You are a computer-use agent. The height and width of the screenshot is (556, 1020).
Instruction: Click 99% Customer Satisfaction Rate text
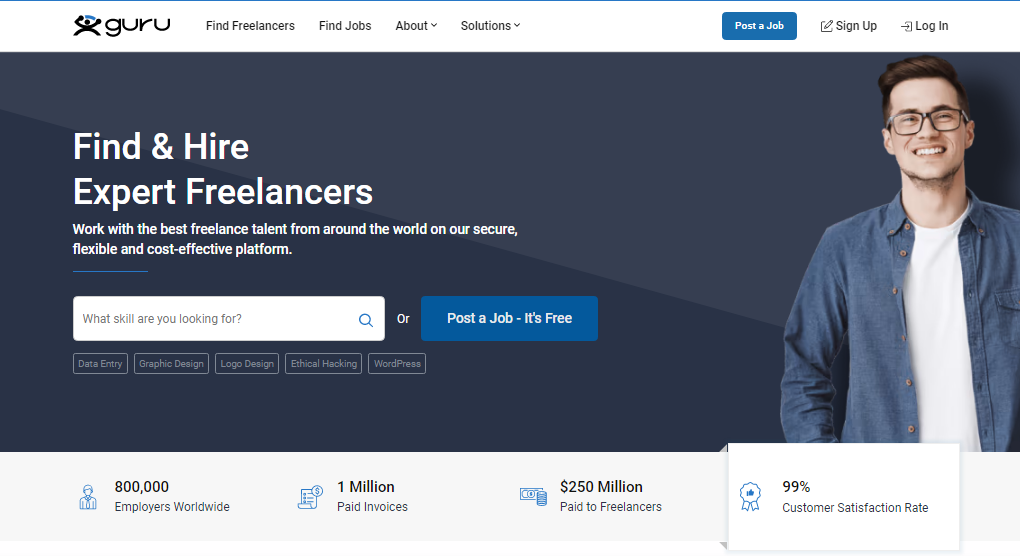[855, 497]
